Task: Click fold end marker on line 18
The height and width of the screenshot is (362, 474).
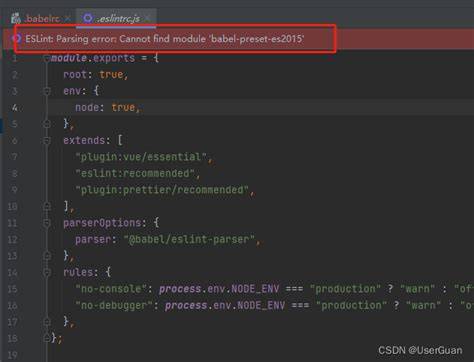Action: pyautogui.click(x=47, y=338)
